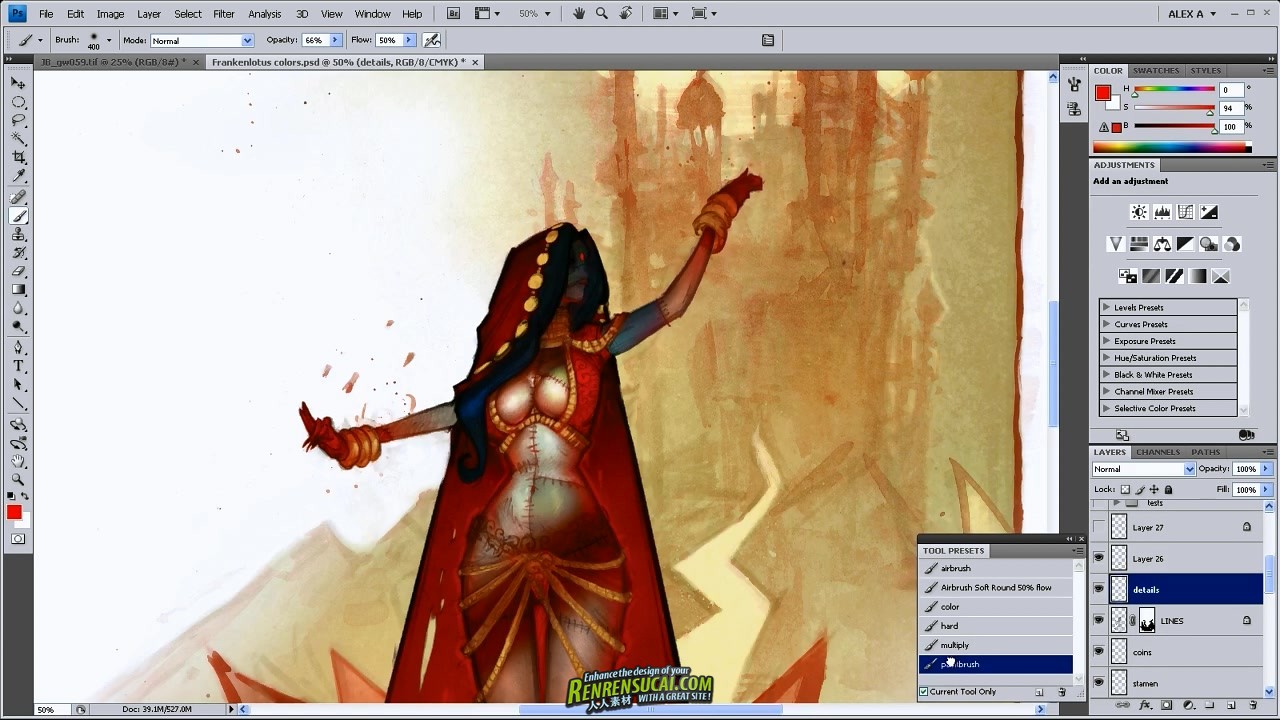Open the ALEX A workspace switcher
This screenshot has height=720, width=1280.
[1192, 14]
